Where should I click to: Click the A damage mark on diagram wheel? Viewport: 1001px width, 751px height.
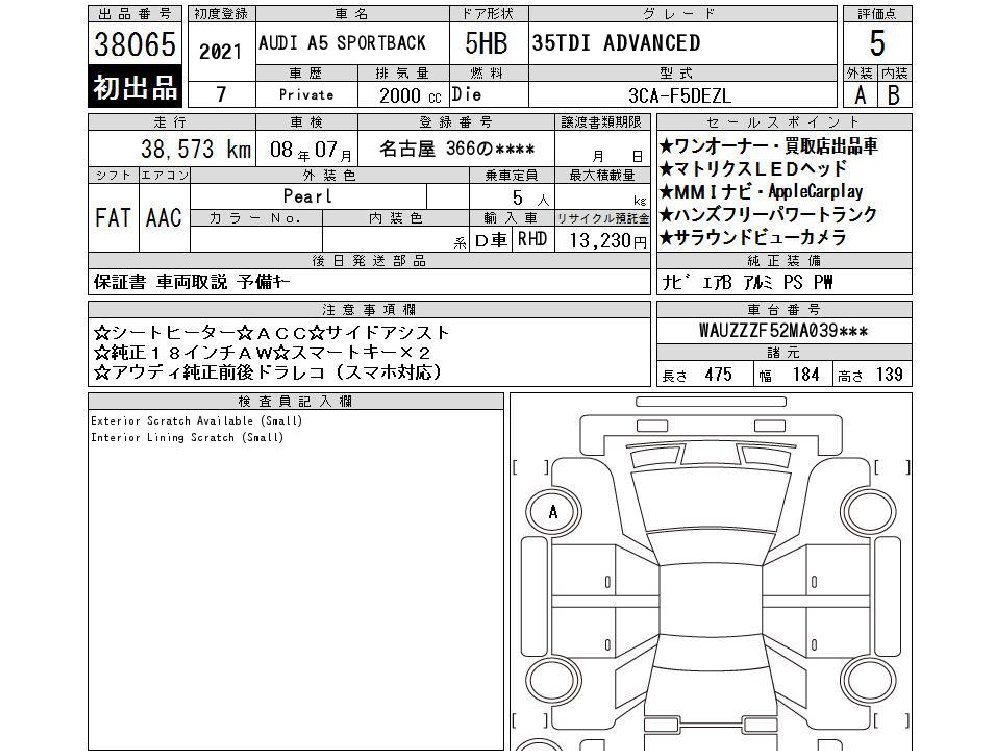coord(553,512)
